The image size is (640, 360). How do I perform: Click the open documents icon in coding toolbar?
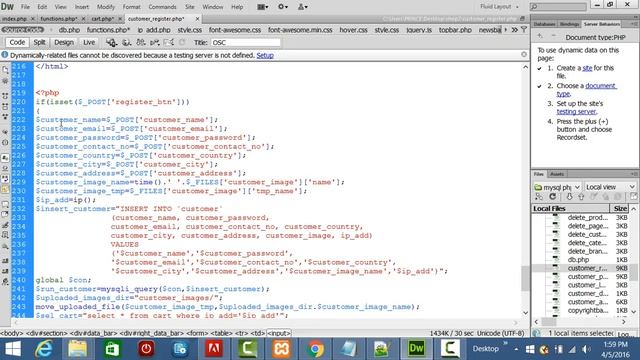pyautogui.click(x=5, y=69)
